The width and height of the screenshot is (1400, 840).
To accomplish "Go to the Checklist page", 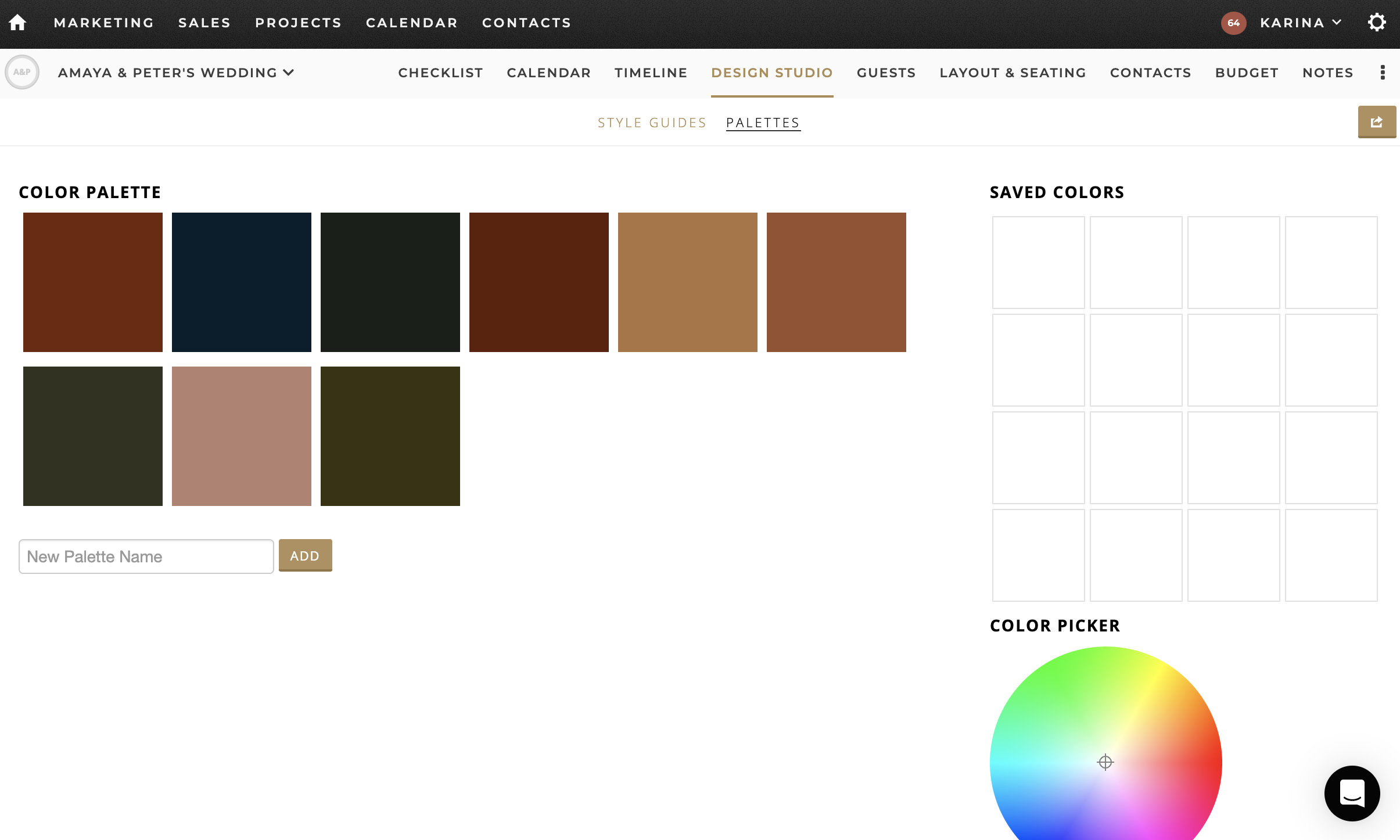I will [x=440, y=73].
